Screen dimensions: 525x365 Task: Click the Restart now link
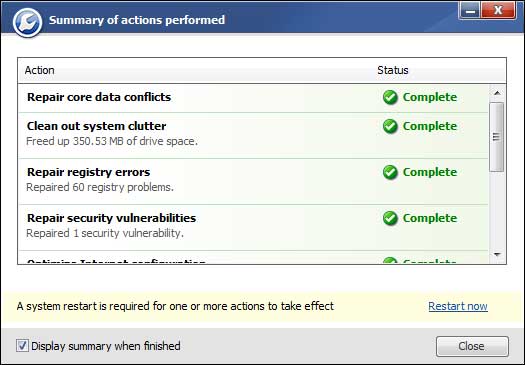(458, 306)
